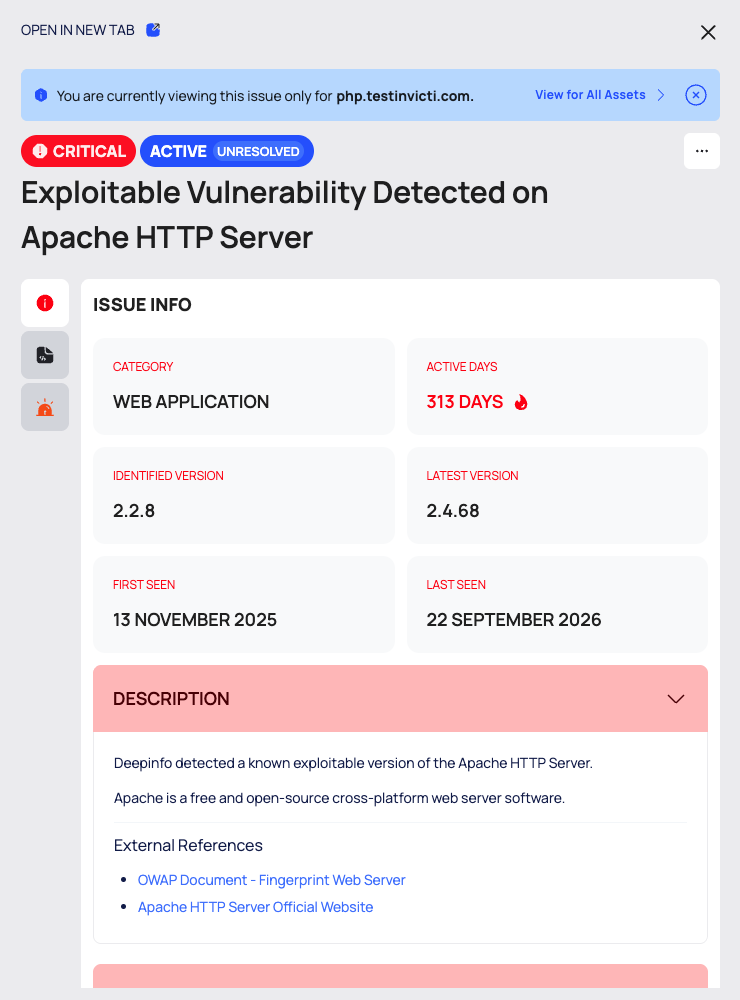Click the flame icon beside 313 DAYS

point(521,402)
